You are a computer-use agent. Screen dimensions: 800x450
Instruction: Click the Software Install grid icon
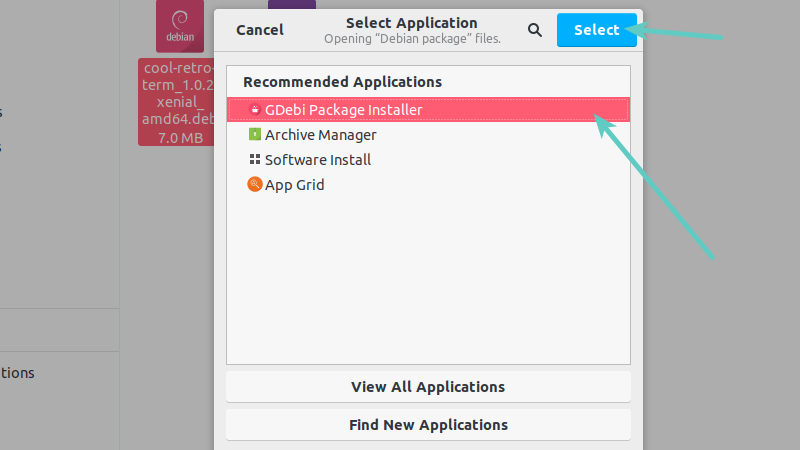pos(255,159)
